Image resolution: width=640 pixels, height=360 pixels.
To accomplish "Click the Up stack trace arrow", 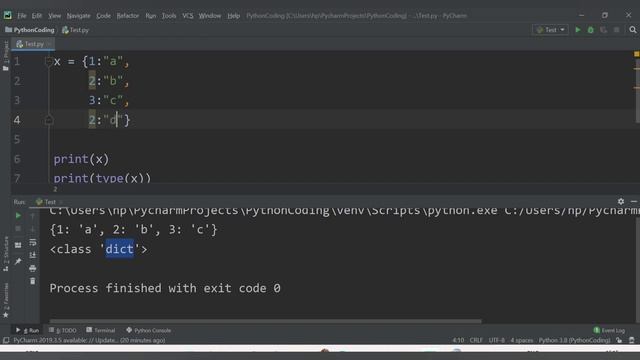I will coord(33,216).
